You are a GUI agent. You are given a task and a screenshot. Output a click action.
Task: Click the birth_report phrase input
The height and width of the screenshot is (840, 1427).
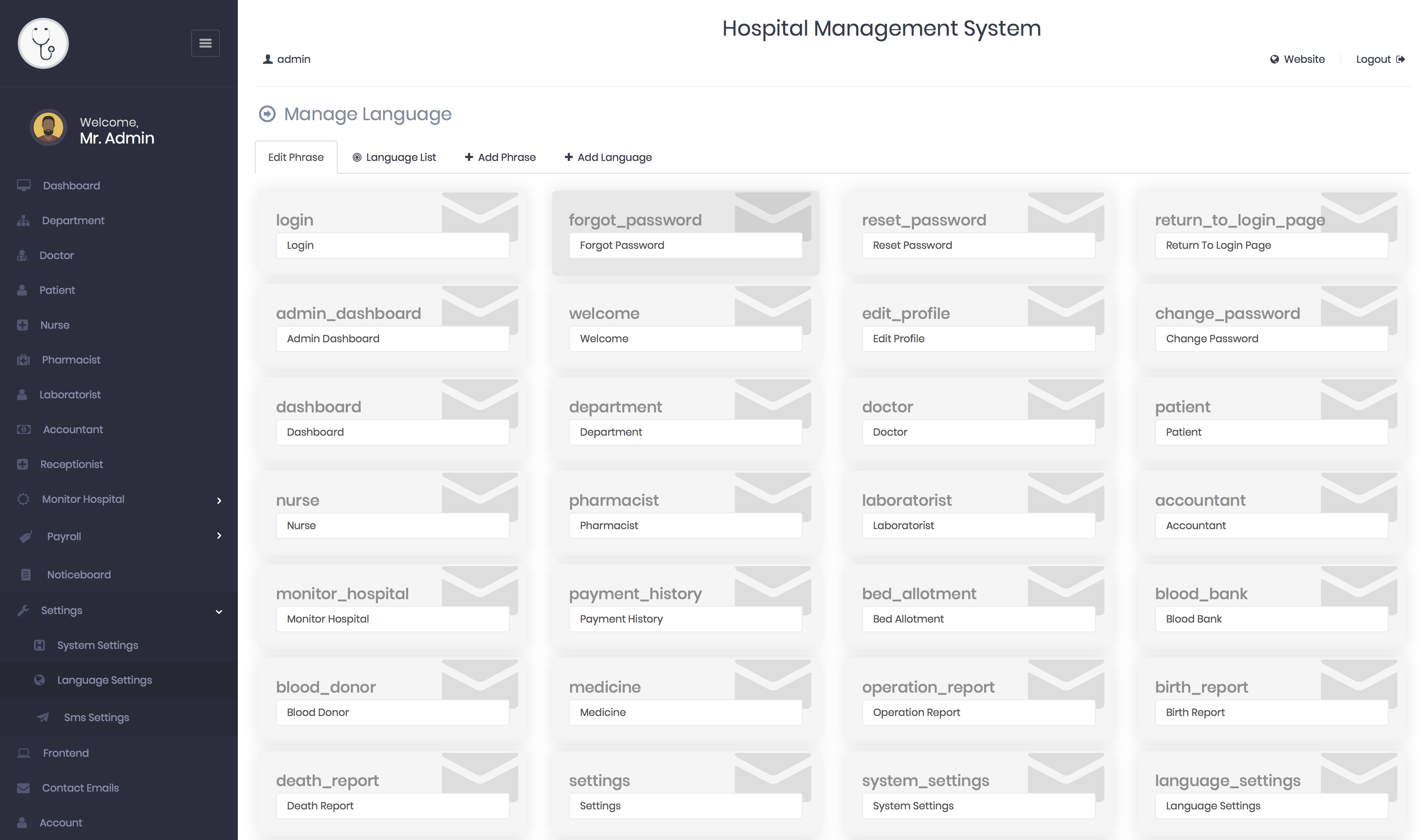1271,712
